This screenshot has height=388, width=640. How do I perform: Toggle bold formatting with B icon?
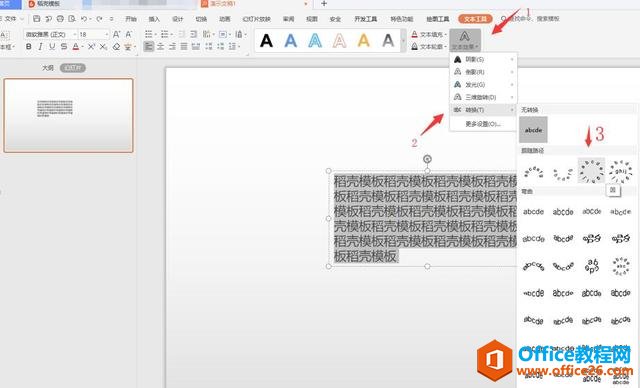[29, 47]
